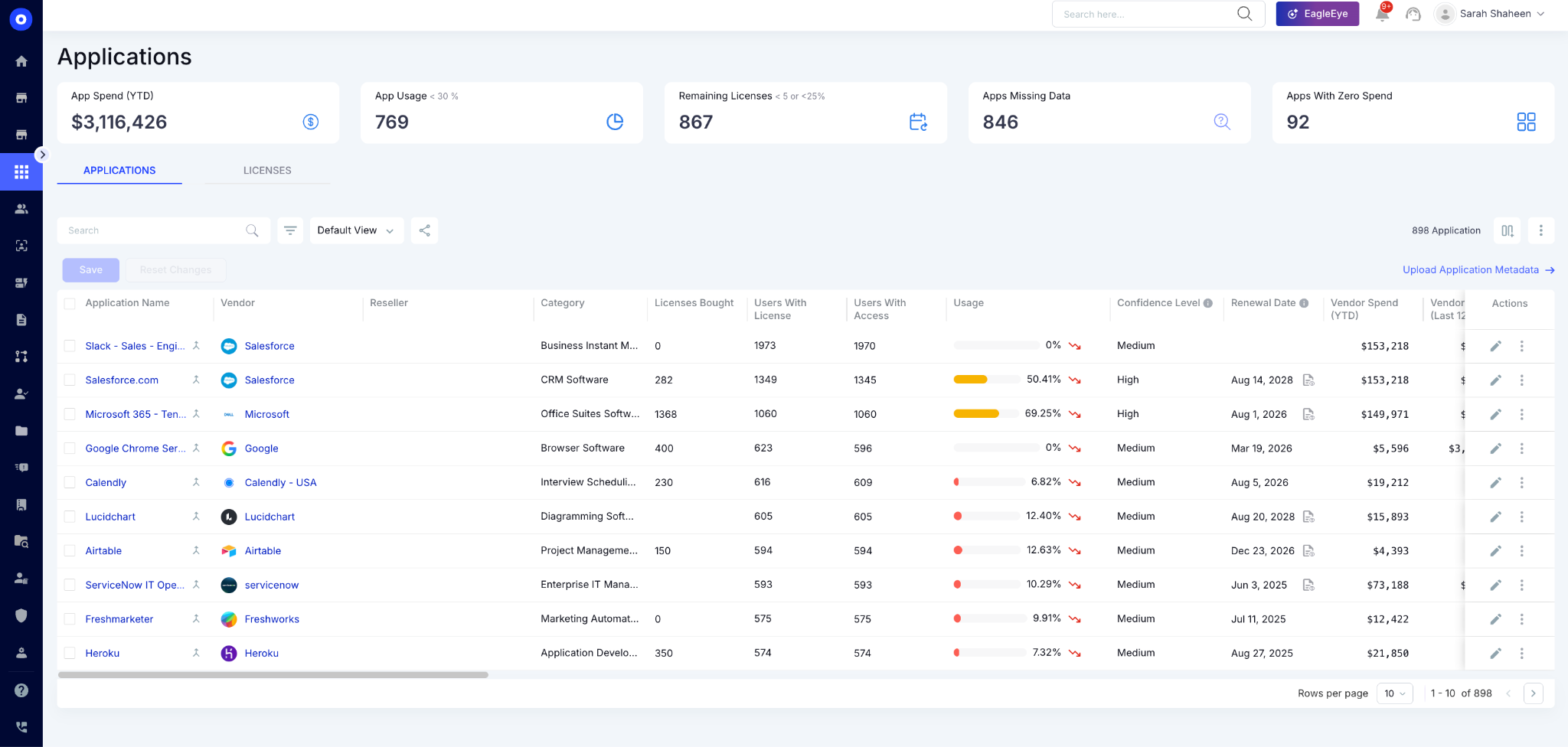Click the folder icon in sidebar

tap(21, 431)
